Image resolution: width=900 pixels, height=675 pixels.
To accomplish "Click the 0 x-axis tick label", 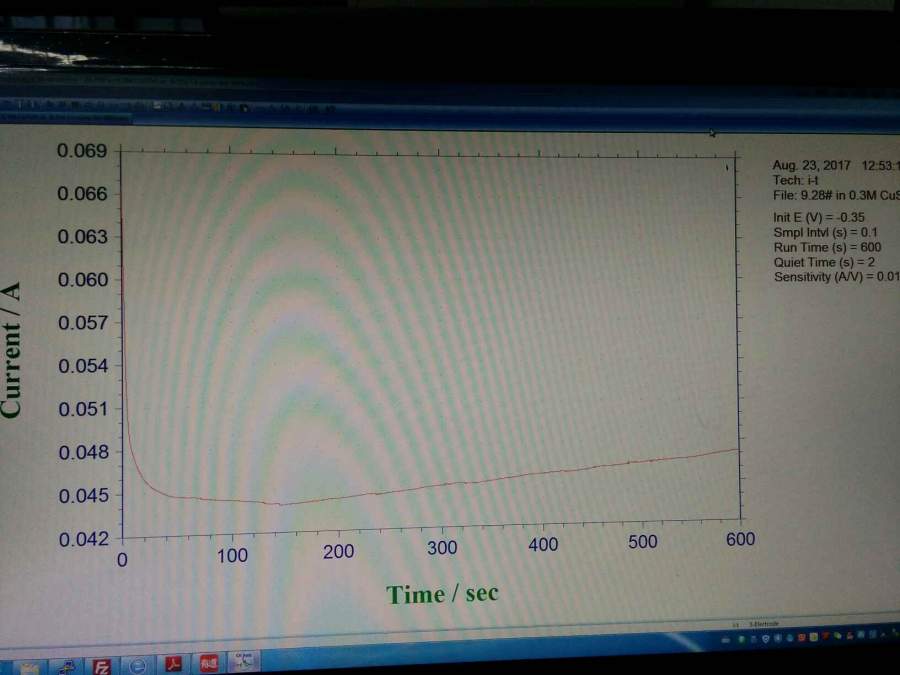I will (122, 560).
